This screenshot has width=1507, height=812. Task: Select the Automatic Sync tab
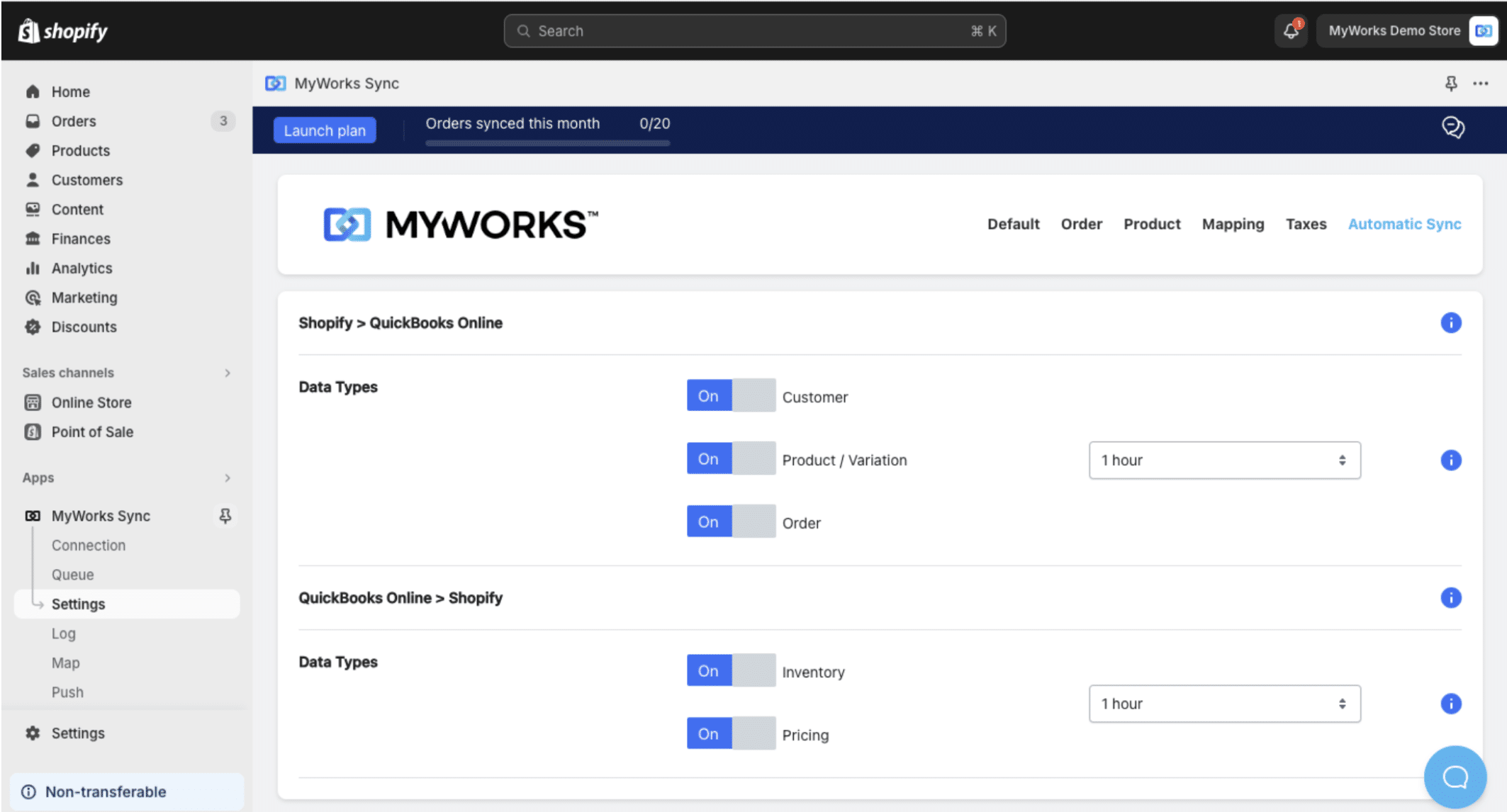(1404, 224)
